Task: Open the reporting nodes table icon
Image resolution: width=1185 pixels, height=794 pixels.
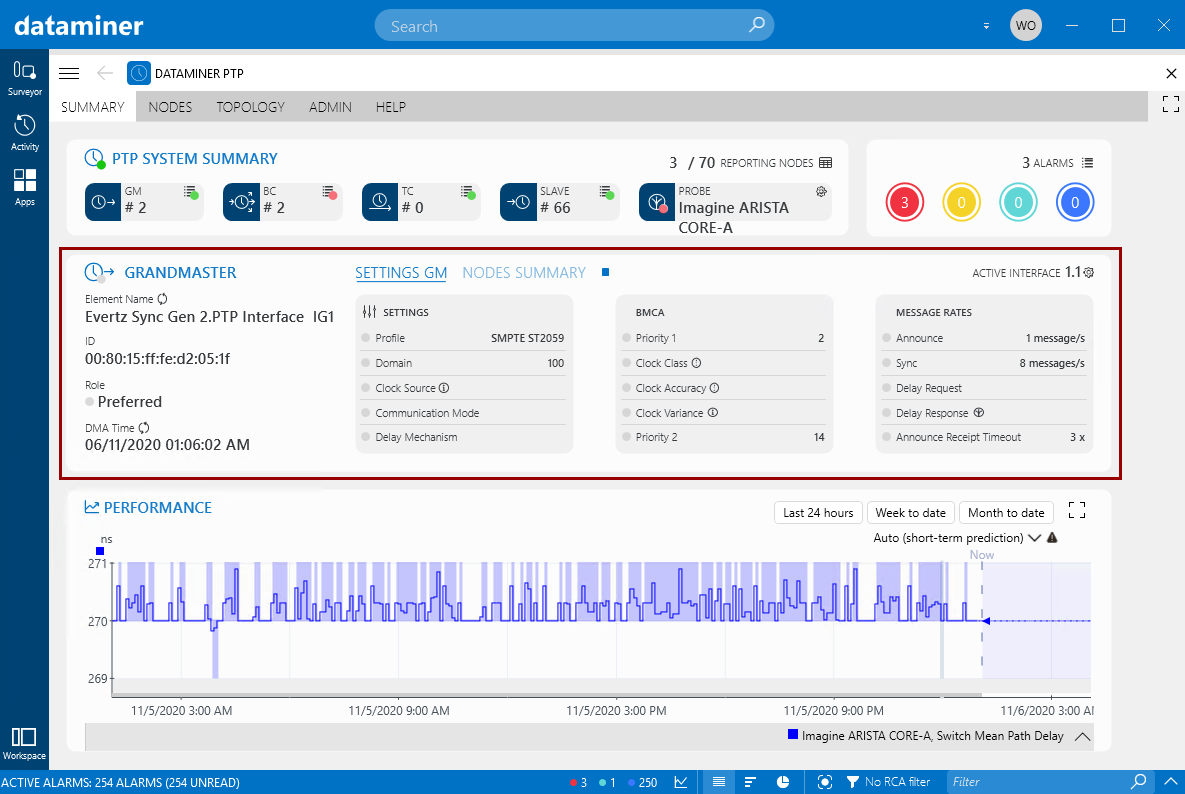Action: tap(825, 163)
